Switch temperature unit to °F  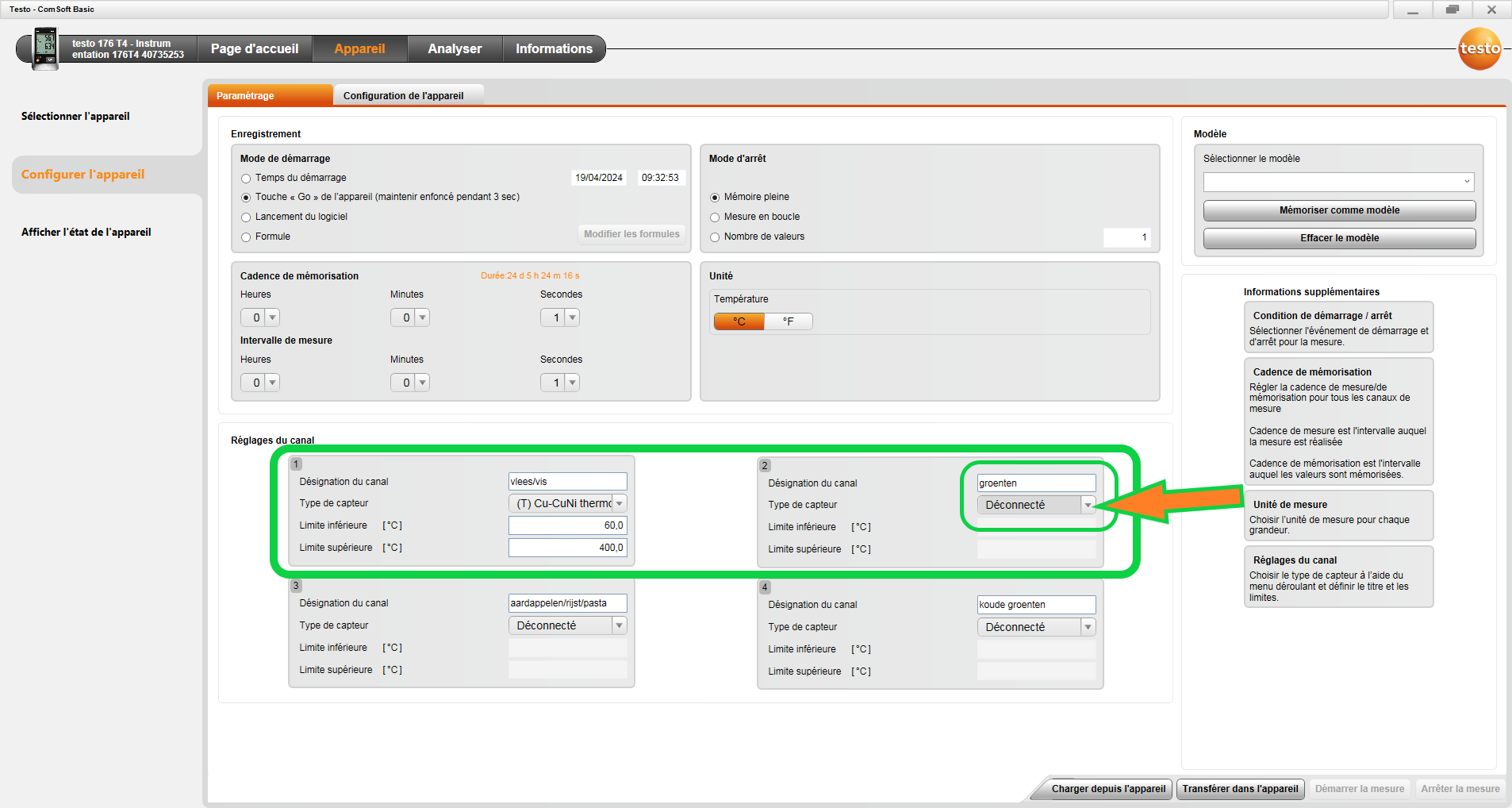788,321
